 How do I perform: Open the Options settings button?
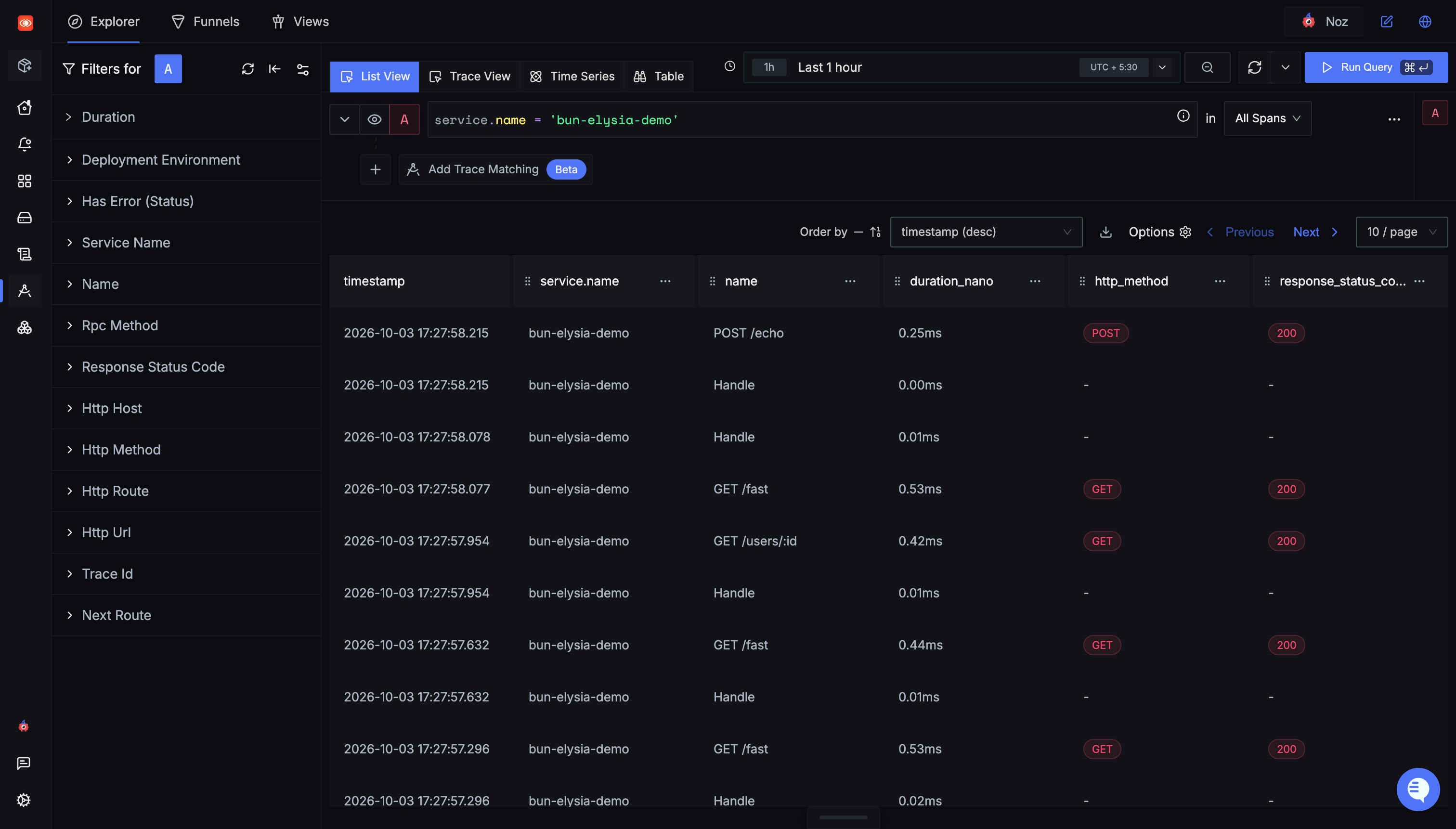(x=1159, y=233)
